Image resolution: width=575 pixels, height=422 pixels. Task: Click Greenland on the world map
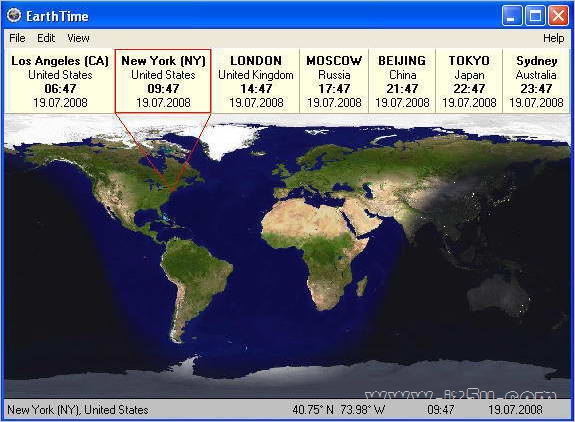tap(227, 141)
